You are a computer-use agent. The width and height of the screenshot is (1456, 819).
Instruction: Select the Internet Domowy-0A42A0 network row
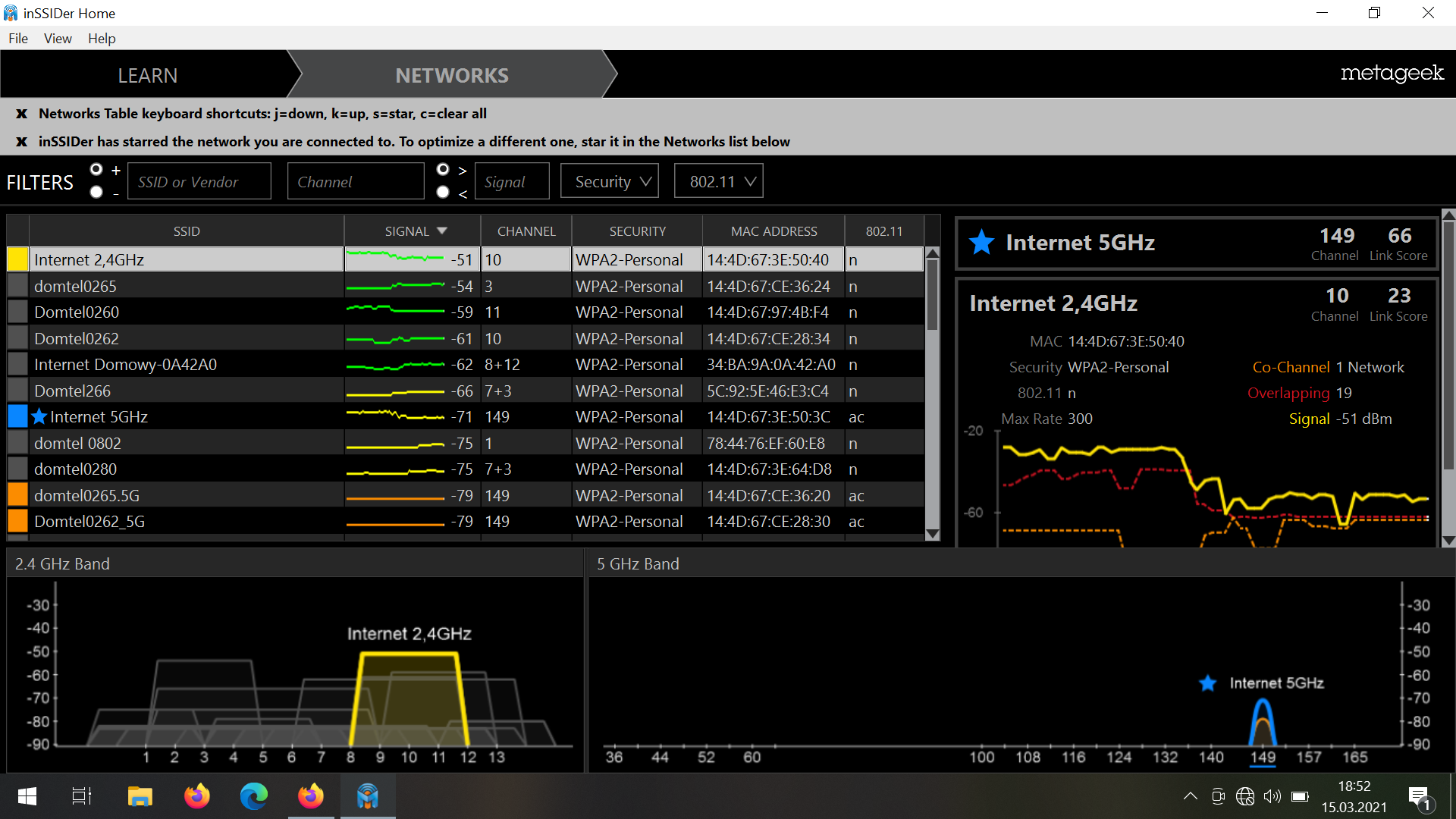click(x=466, y=365)
